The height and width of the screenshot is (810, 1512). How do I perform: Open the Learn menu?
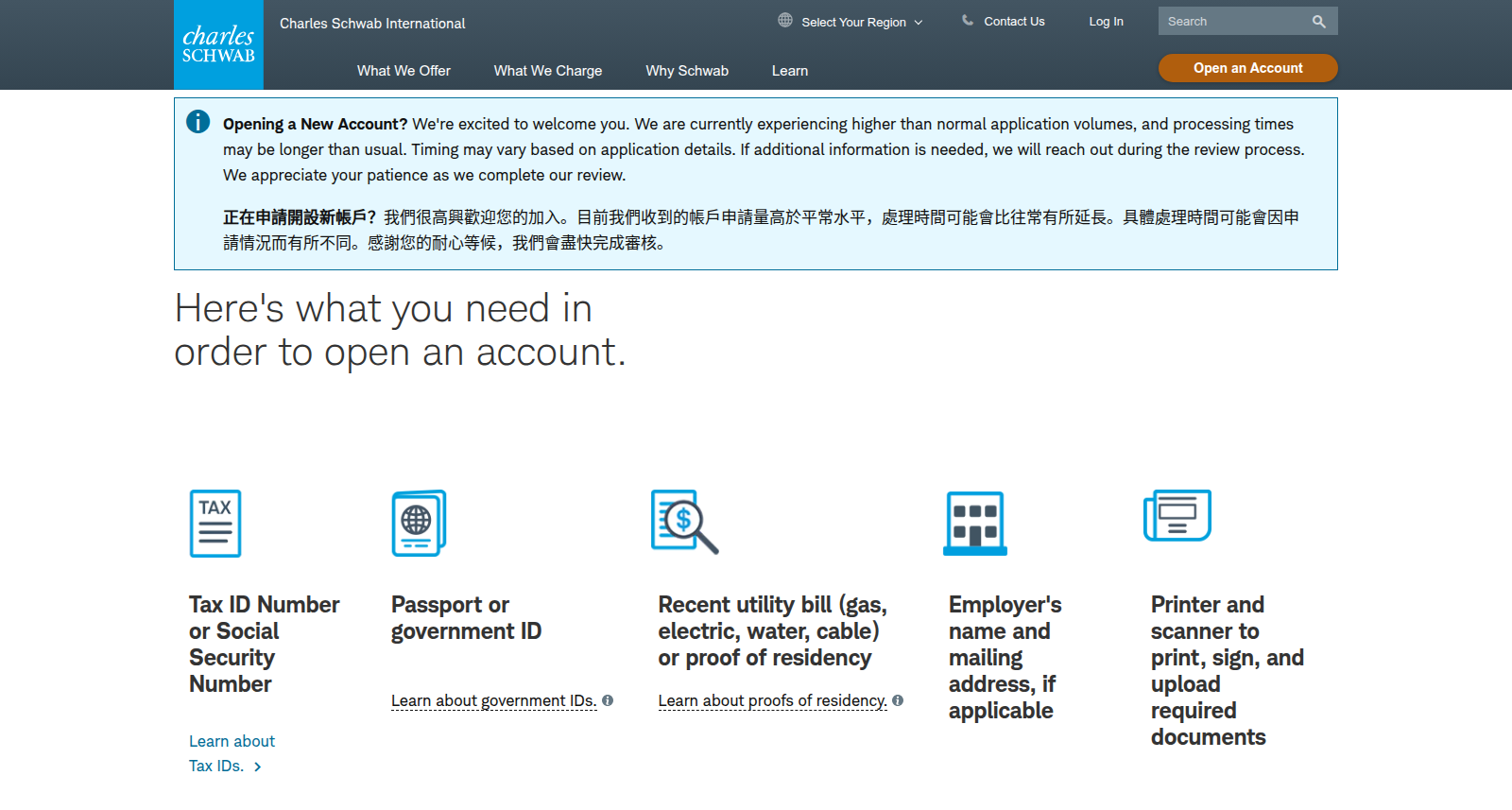point(790,71)
